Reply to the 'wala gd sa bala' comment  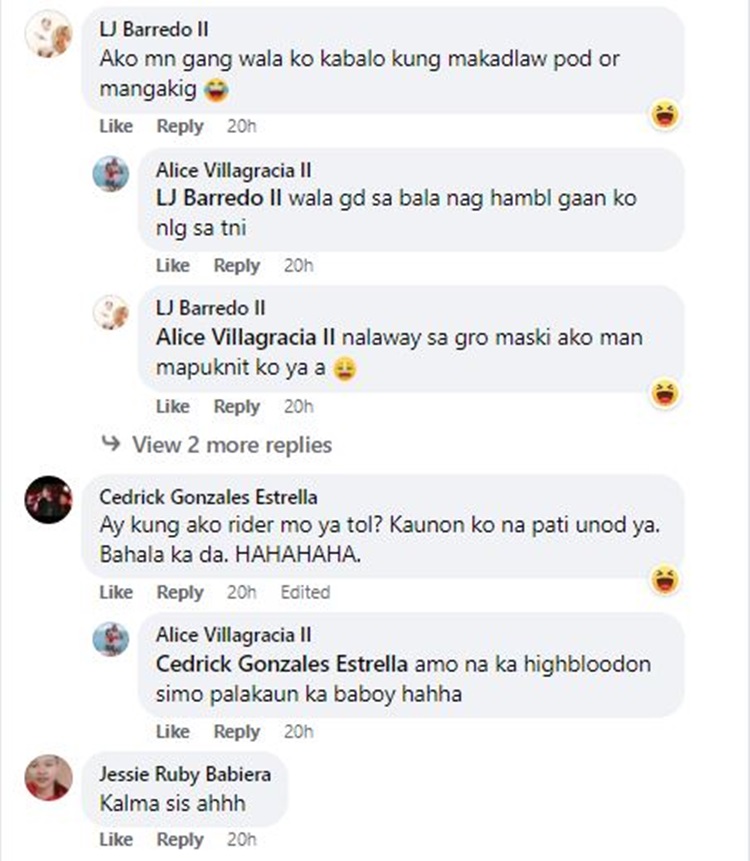point(237,266)
